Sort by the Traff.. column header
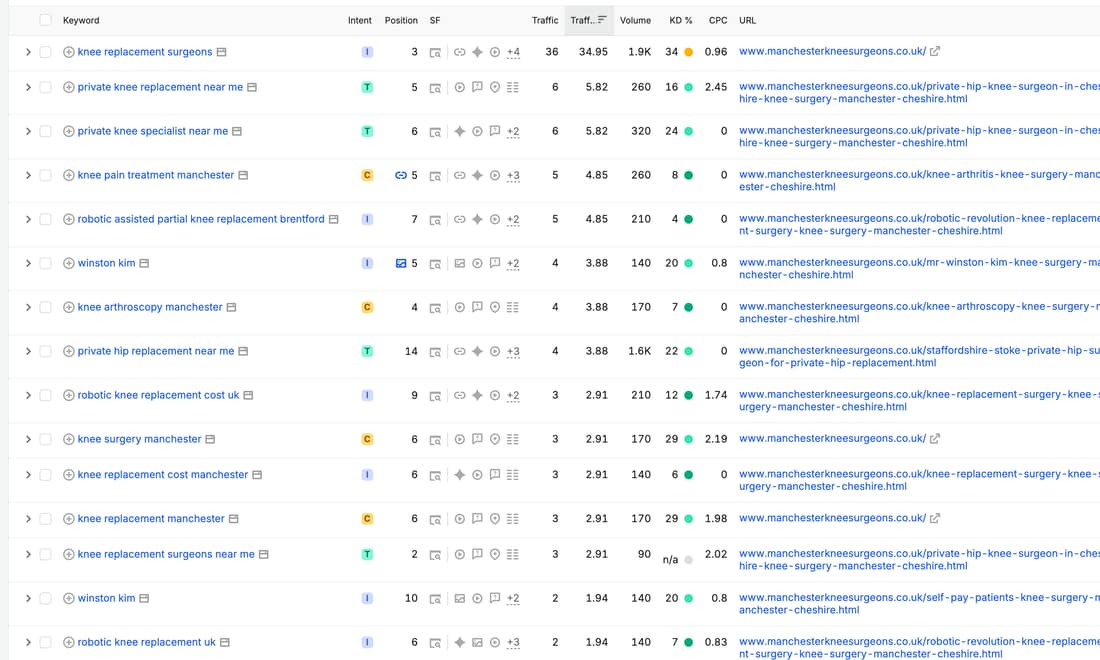Screen dimensions: 1100x660 click(589, 20)
